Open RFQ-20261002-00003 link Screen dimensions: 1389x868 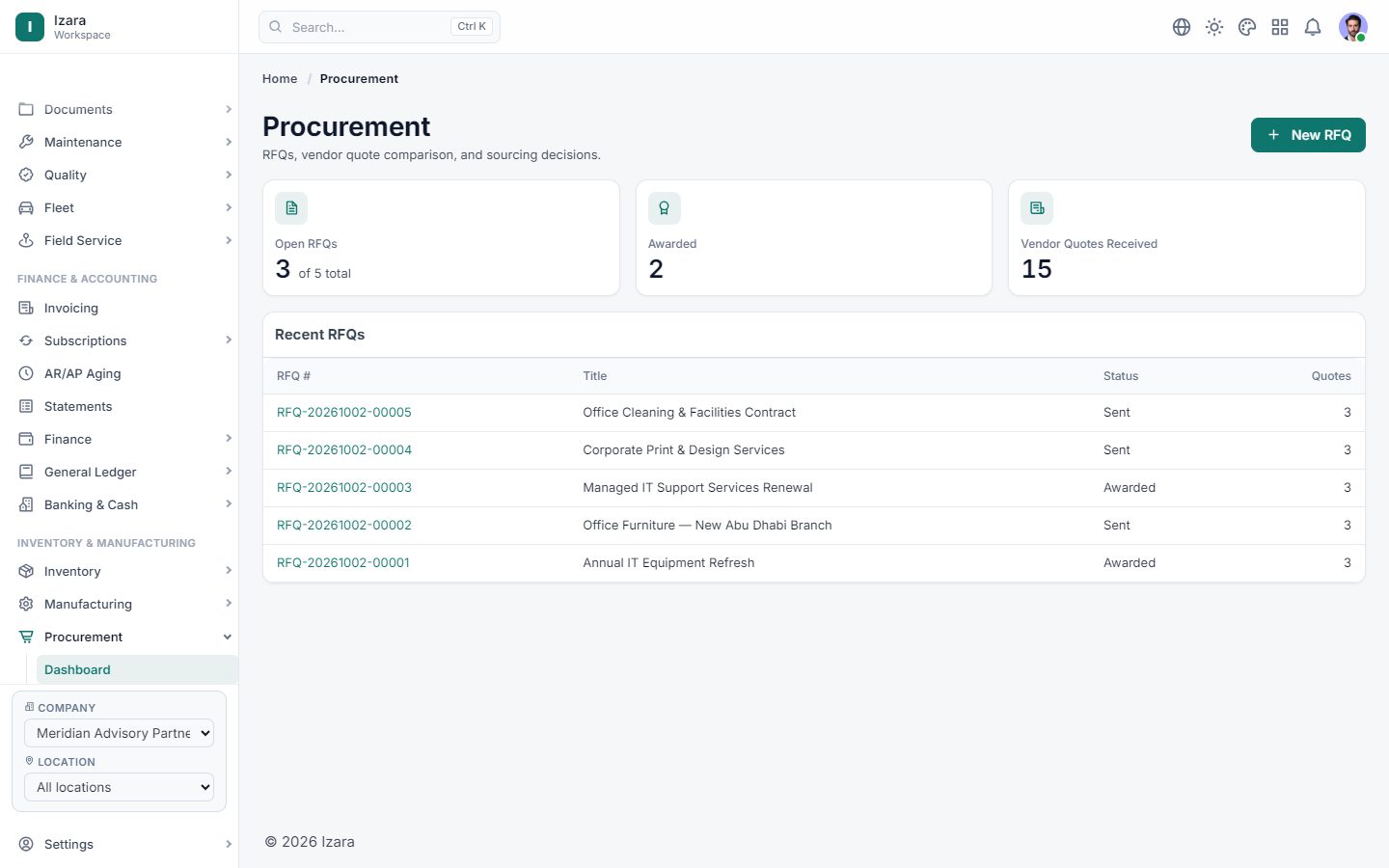point(344,487)
